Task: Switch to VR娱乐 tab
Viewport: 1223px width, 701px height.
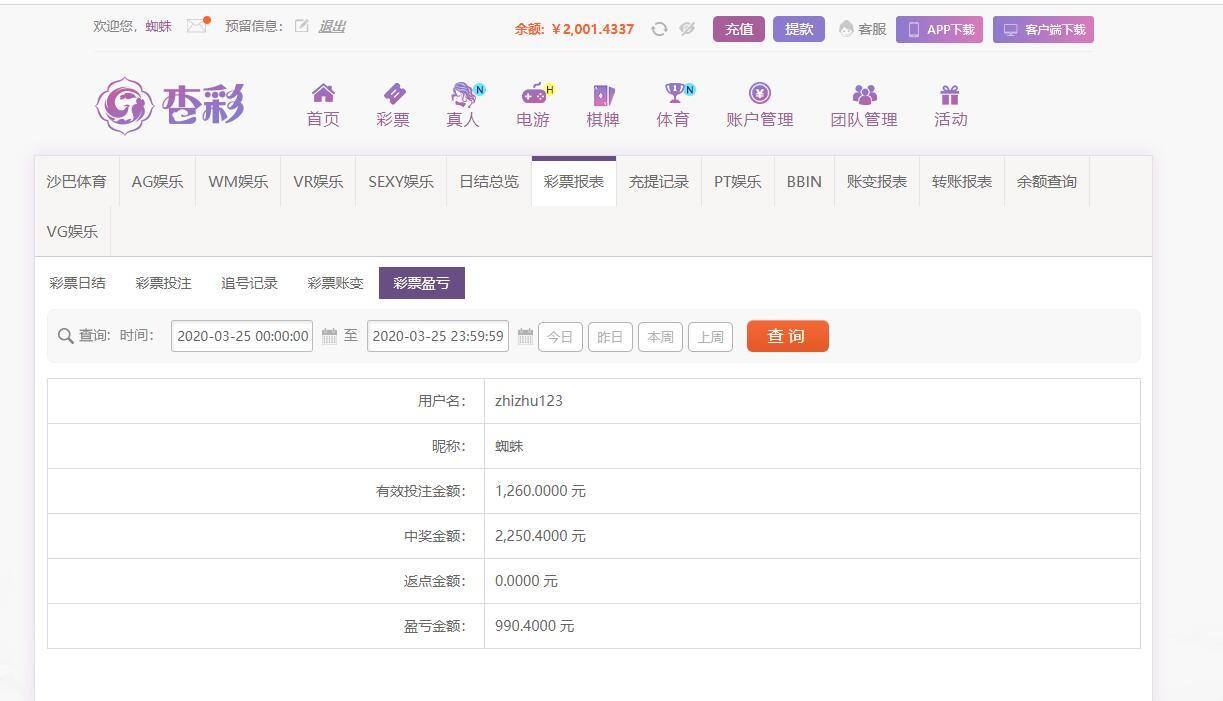Action: (x=318, y=181)
